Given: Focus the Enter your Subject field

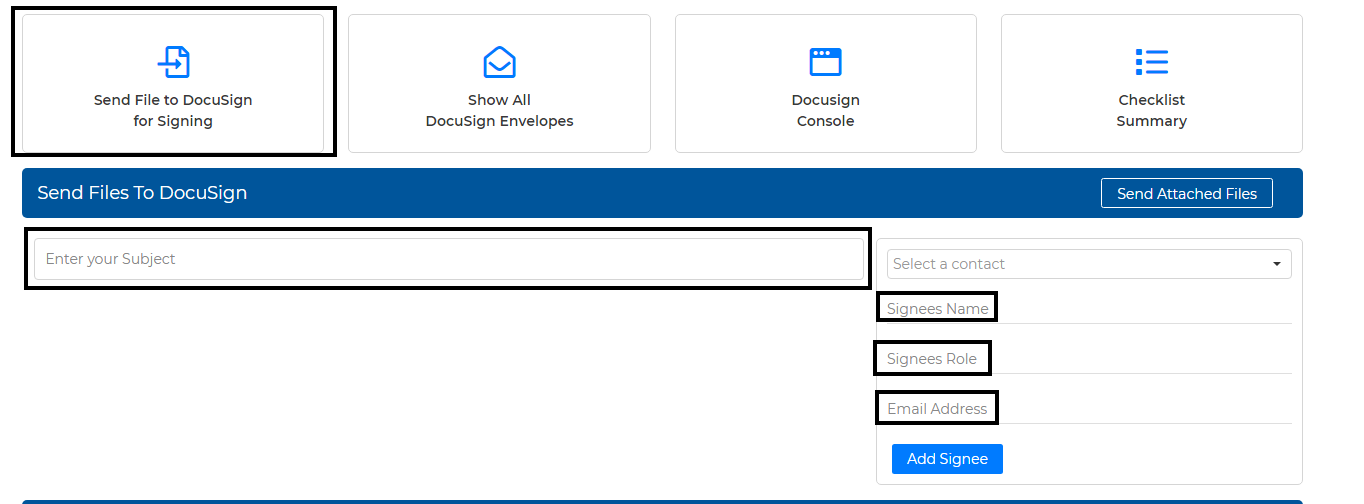Looking at the screenshot, I should pyautogui.click(x=449, y=259).
